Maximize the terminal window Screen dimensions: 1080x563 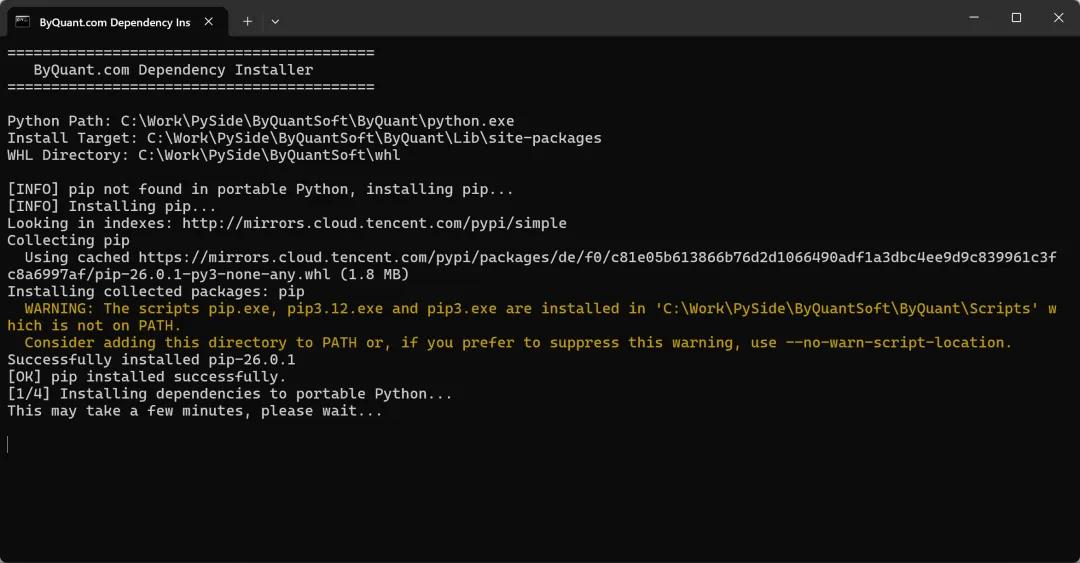tap(1016, 18)
